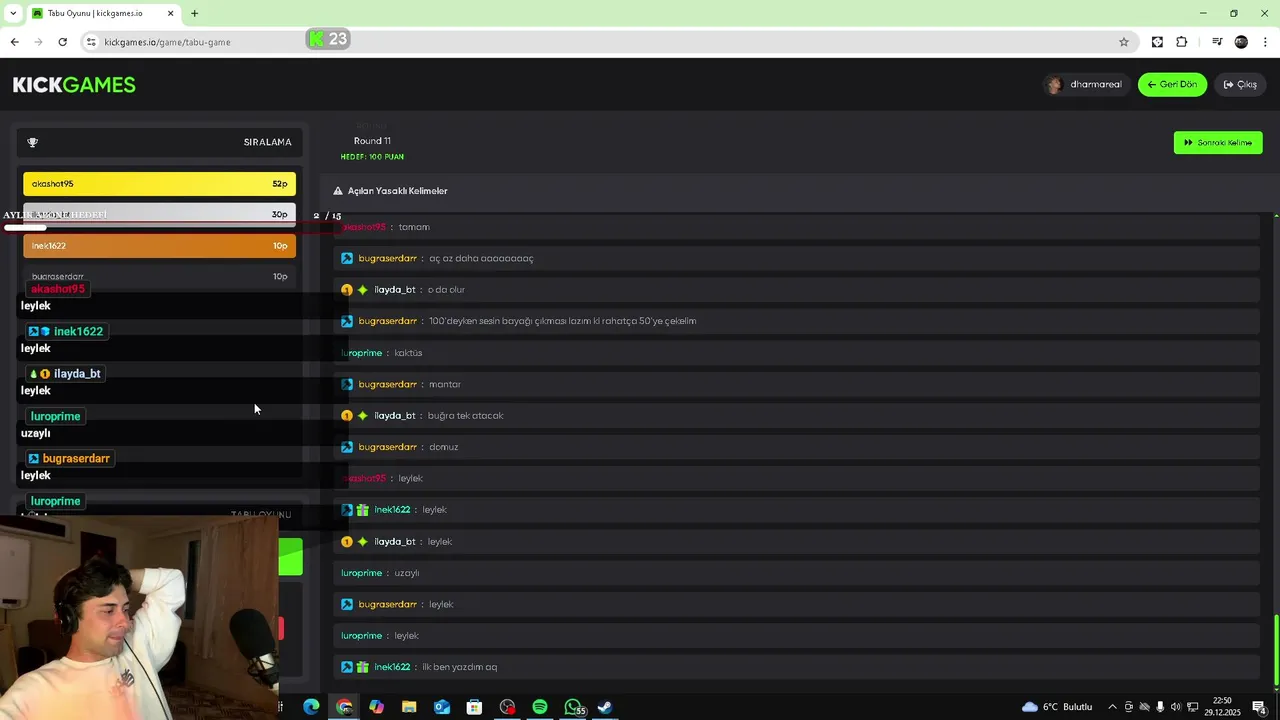Click the Çıkış logout button
The width and height of the screenshot is (1280, 720).
click(x=1240, y=85)
